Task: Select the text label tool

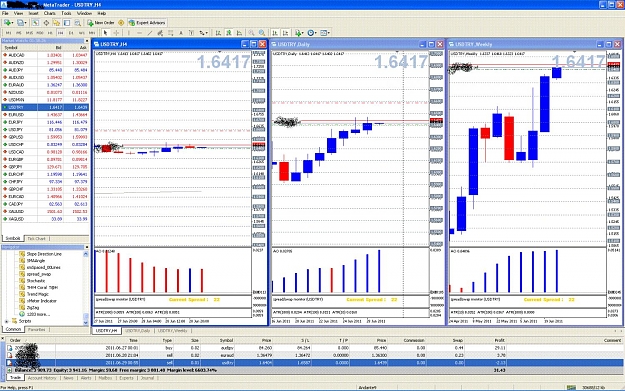Action: coord(191,33)
